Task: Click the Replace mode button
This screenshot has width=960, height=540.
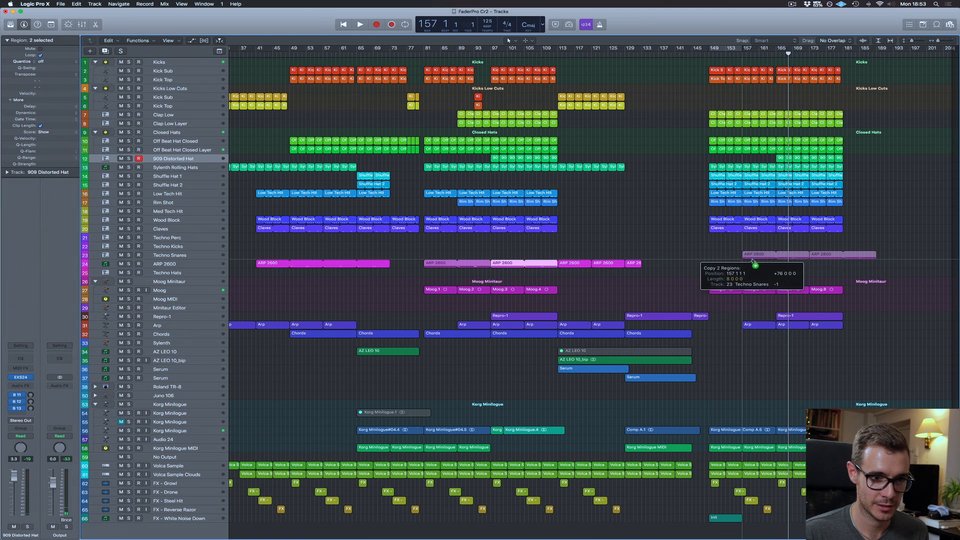Action: coord(555,24)
